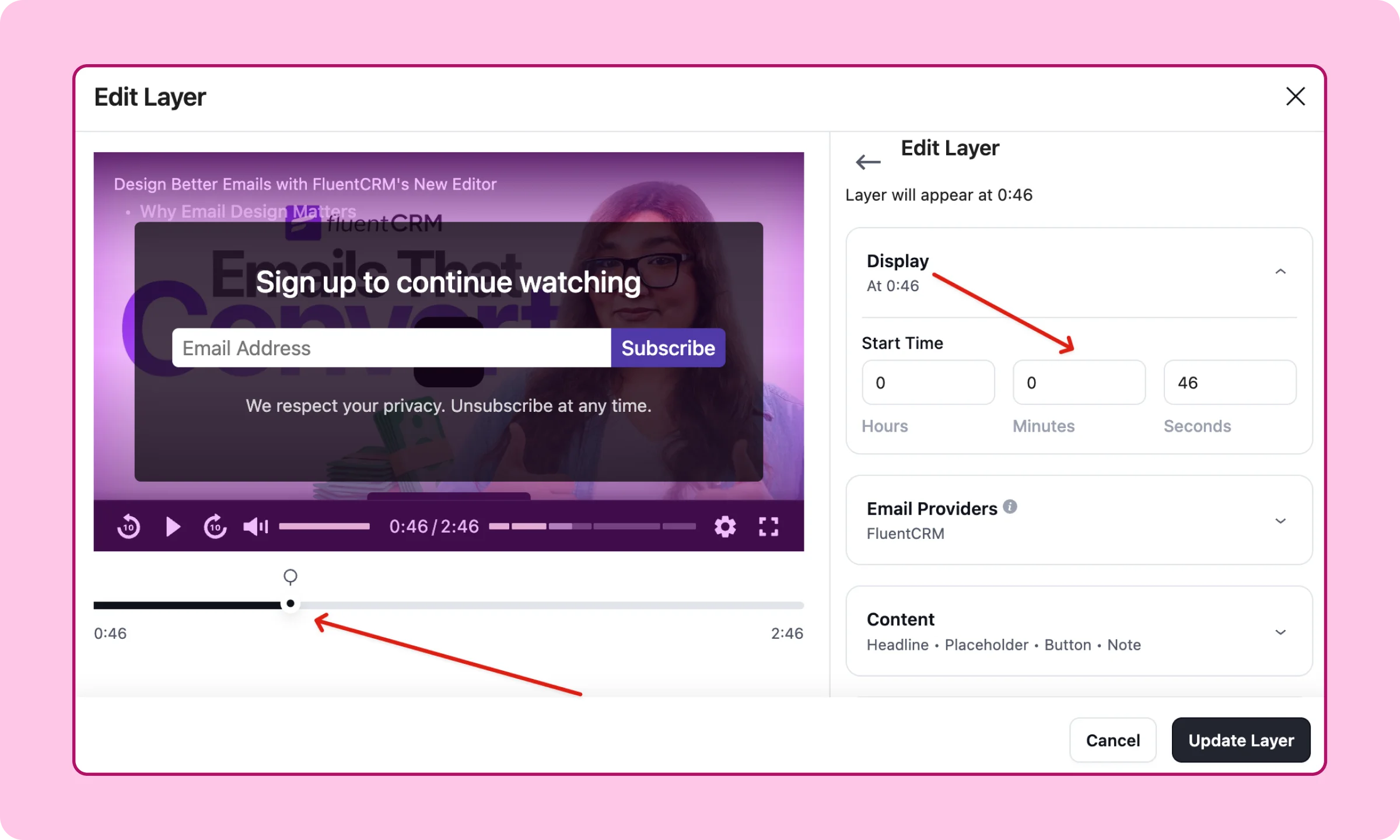Image resolution: width=1400 pixels, height=840 pixels.
Task: Click the video chapter progress bar
Action: [592, 527]
